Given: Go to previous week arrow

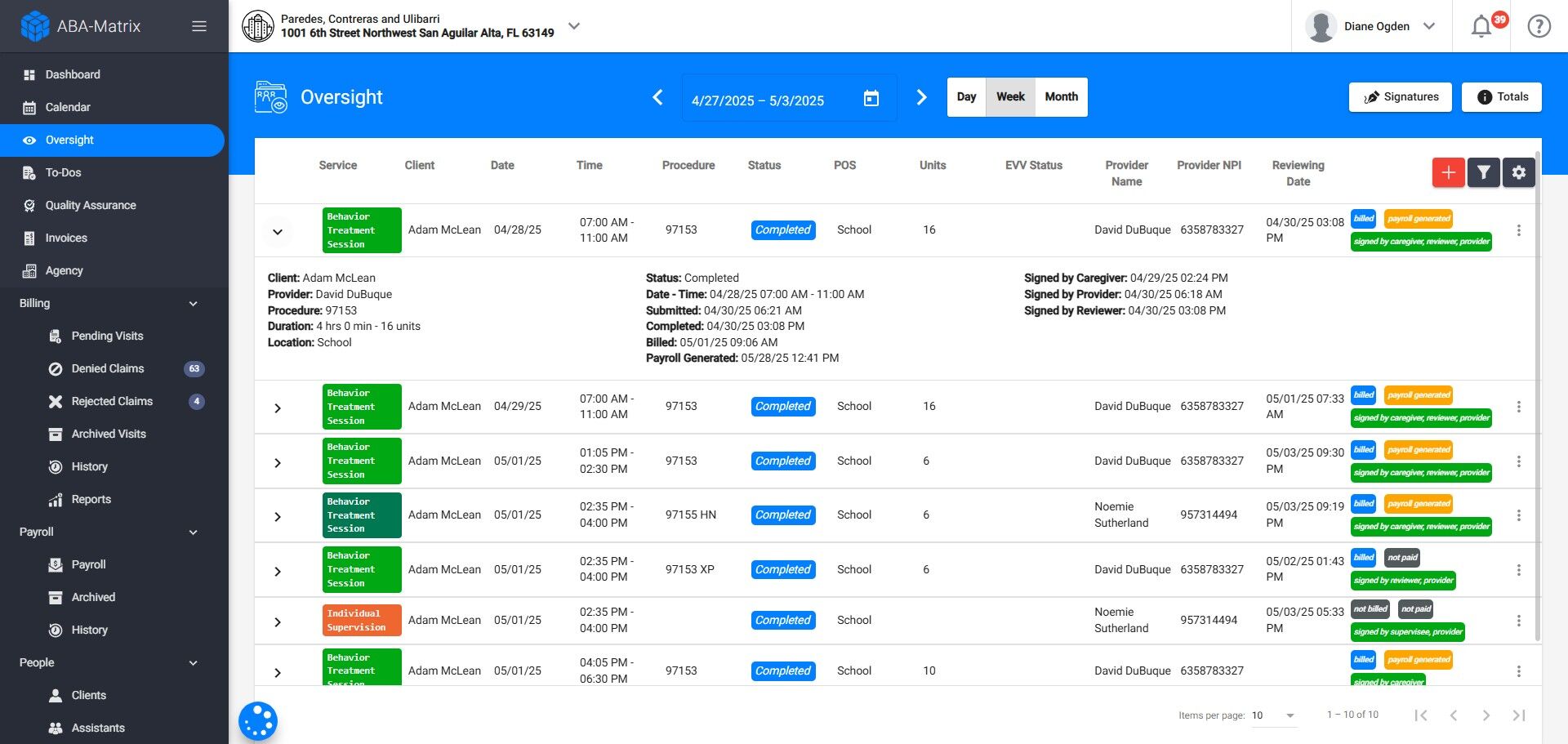Looking at the screenshot, I should [x=657, y=97].
